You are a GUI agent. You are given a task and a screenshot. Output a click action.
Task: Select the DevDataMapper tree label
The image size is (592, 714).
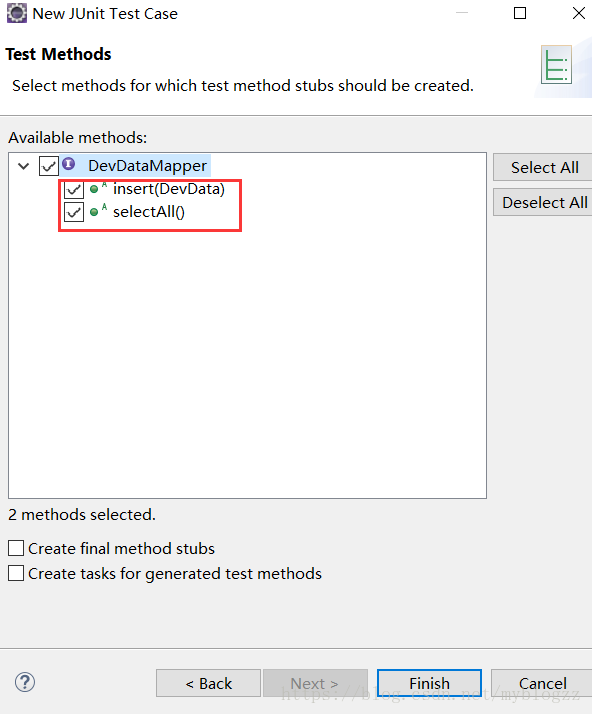(x=148, y=166)
